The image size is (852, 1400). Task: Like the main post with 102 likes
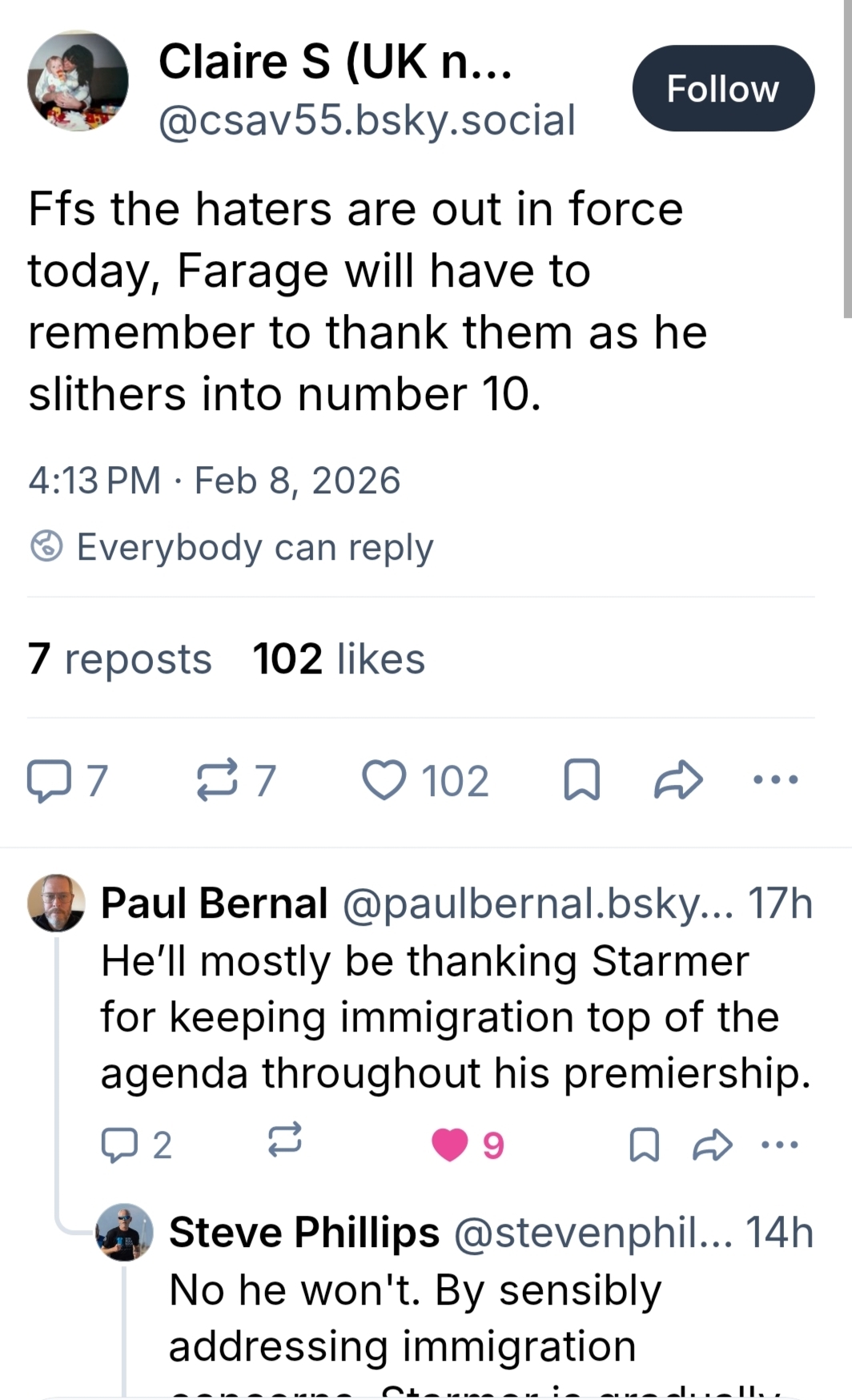click(384, 781)
